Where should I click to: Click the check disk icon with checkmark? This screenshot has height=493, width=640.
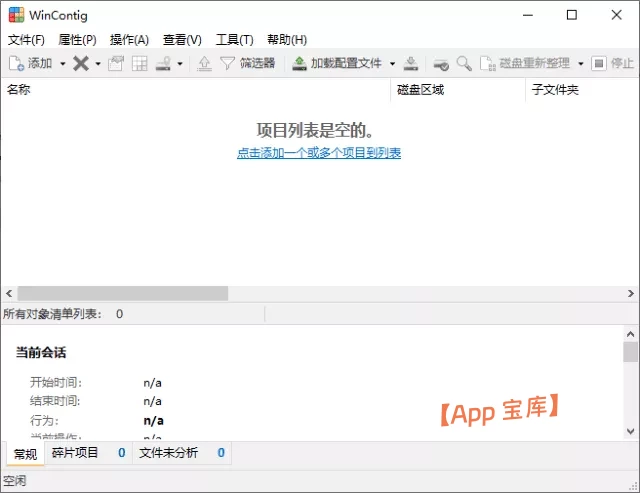point(441,64)
